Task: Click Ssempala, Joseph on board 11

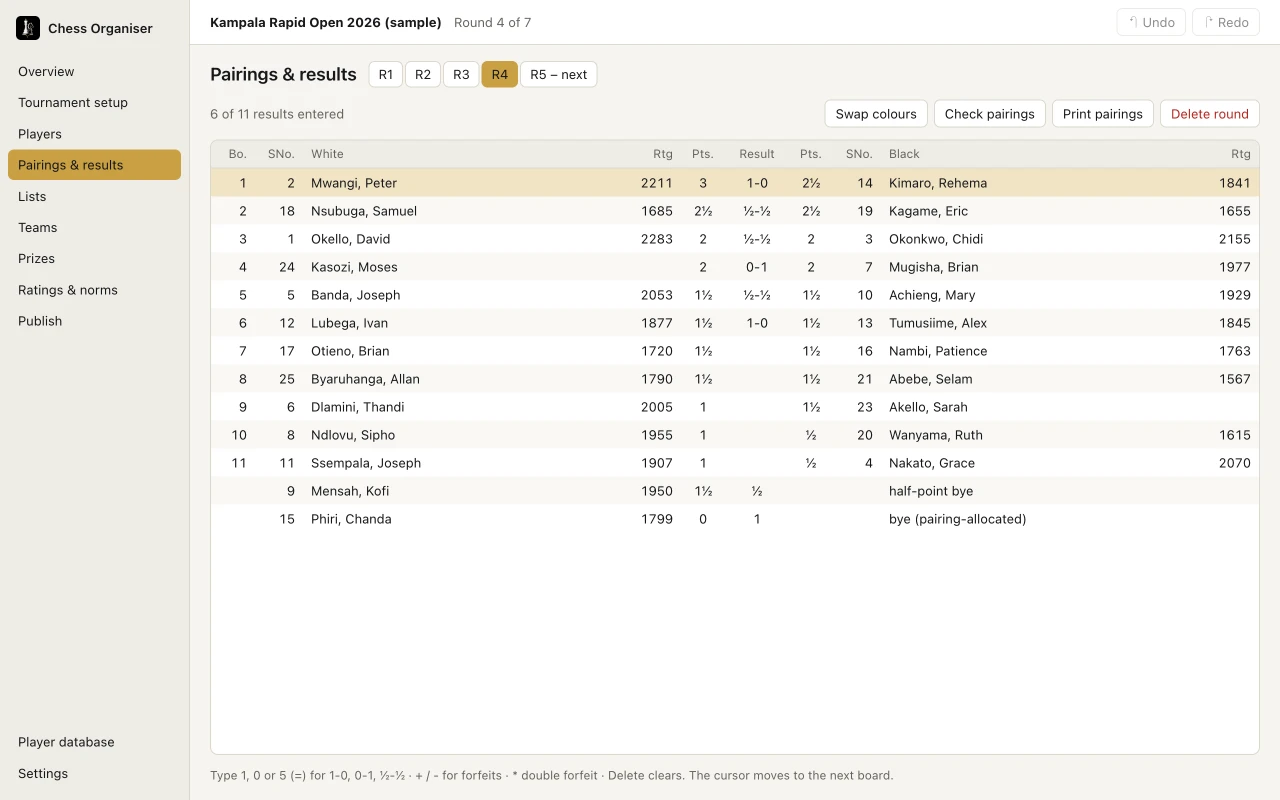Action: 366,463
